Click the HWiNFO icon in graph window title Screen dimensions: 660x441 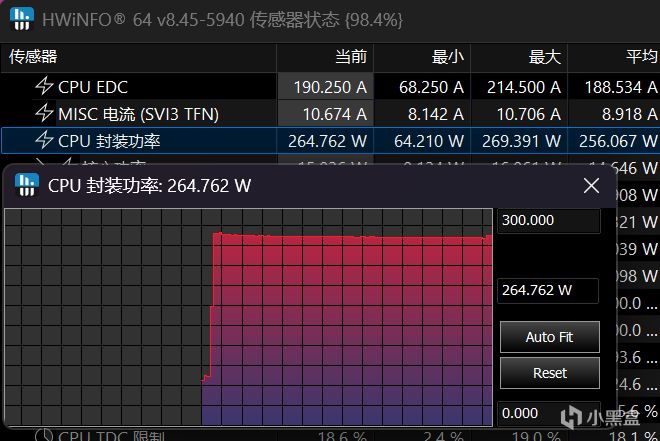(27, 185)
